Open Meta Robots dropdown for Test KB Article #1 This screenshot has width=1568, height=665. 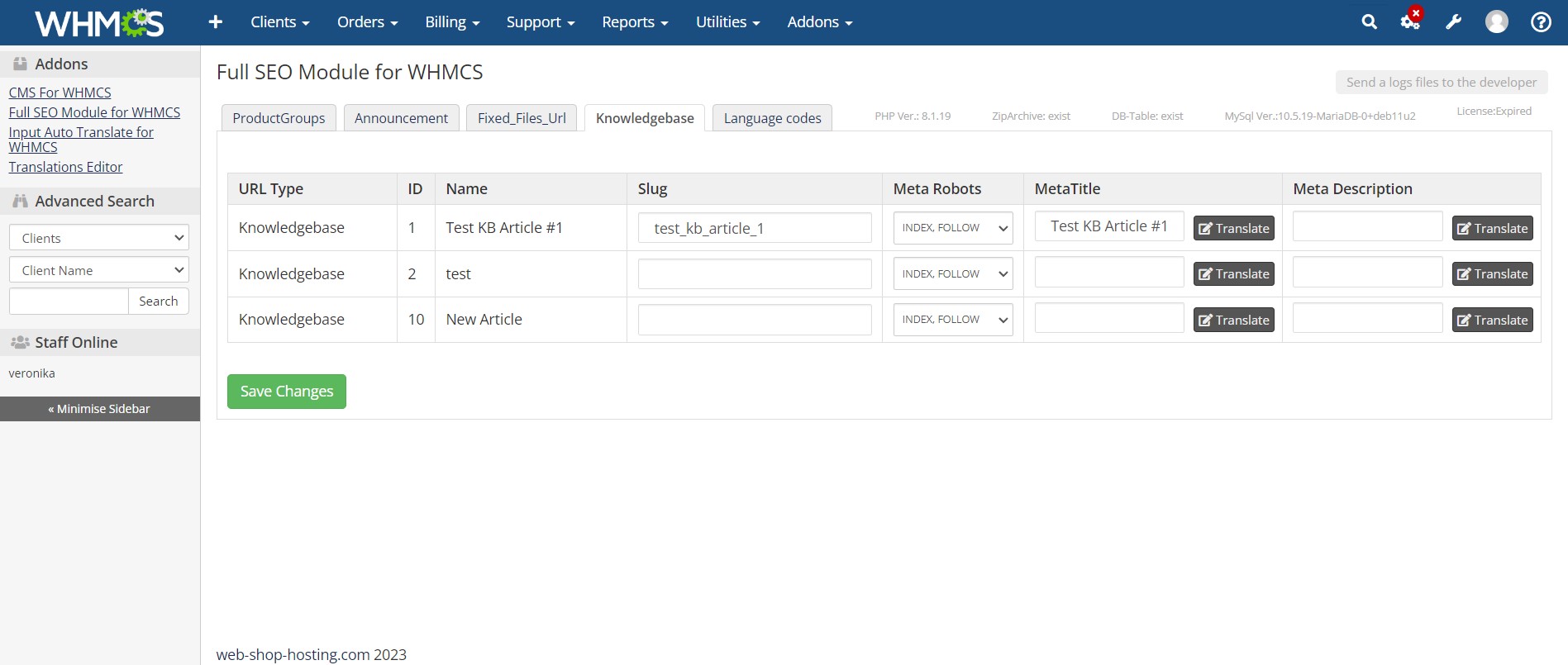953,228
